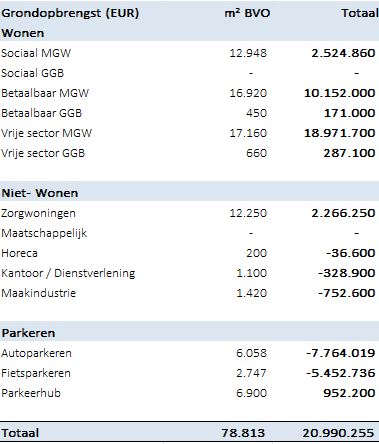The image size is (379, 444).
Task: Select the Zorgwoningen total 2.266.250
Action: [343, 213]
